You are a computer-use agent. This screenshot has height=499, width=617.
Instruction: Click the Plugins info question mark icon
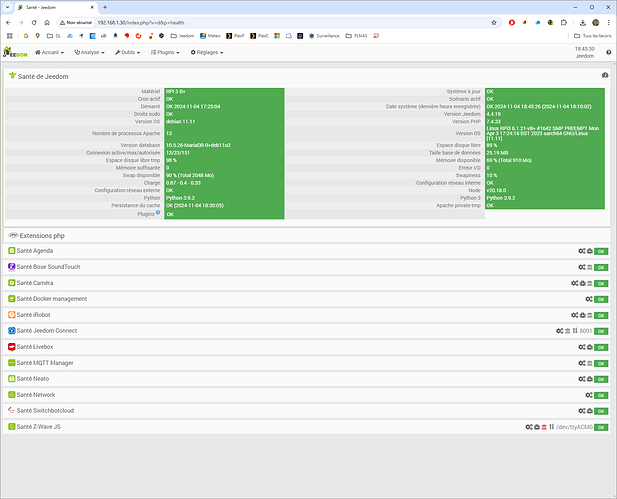158,213
